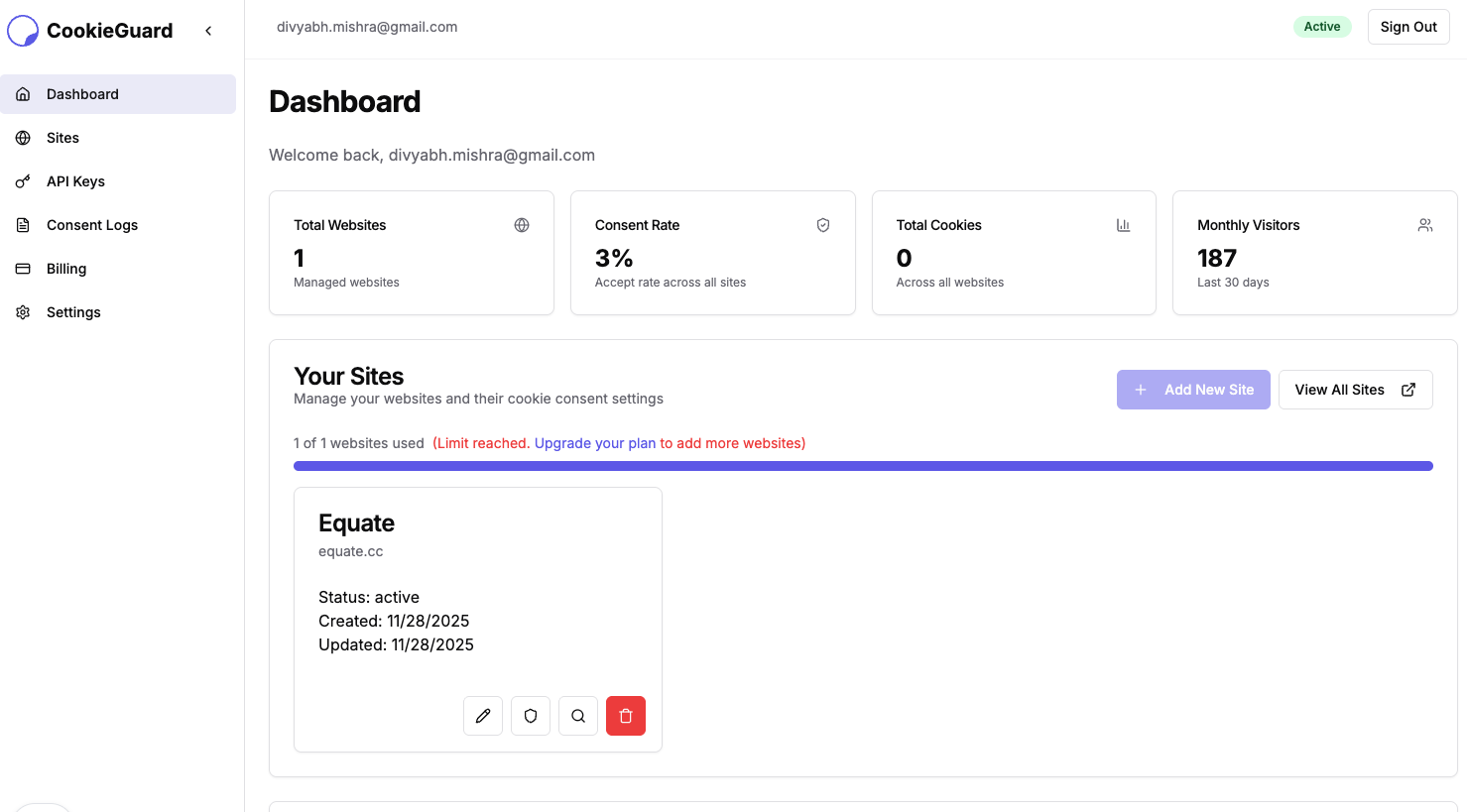
Task: Click the Total Cookies bar chart icon
Action: tap(1123, 225)
